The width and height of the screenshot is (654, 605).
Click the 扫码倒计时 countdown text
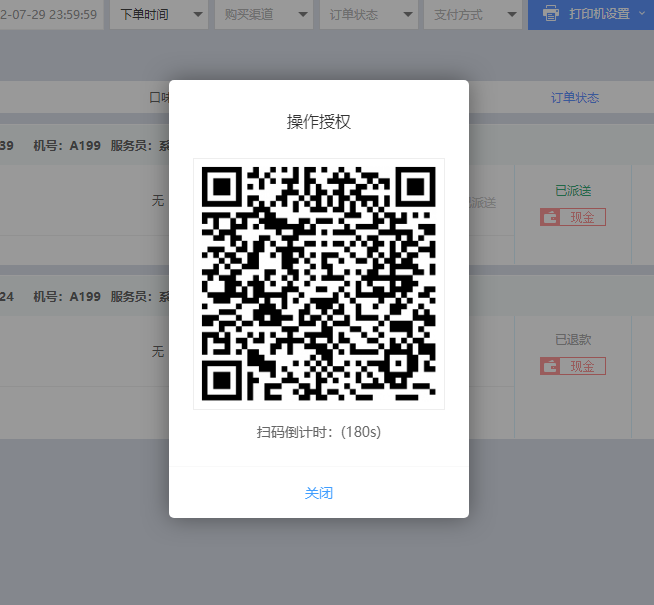click(x=318, y=432)
